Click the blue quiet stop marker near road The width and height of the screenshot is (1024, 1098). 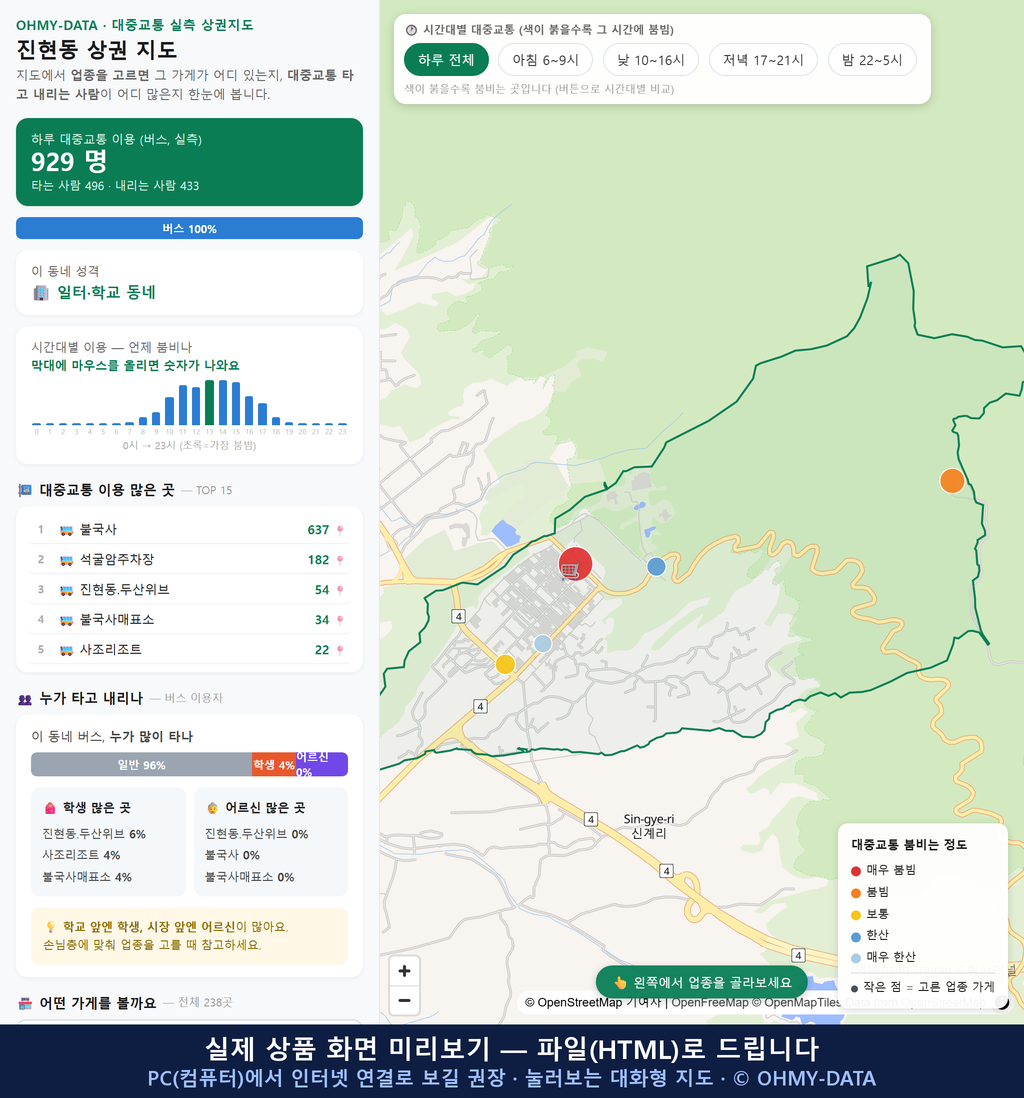pyautogui.click(x=656, y=567)
